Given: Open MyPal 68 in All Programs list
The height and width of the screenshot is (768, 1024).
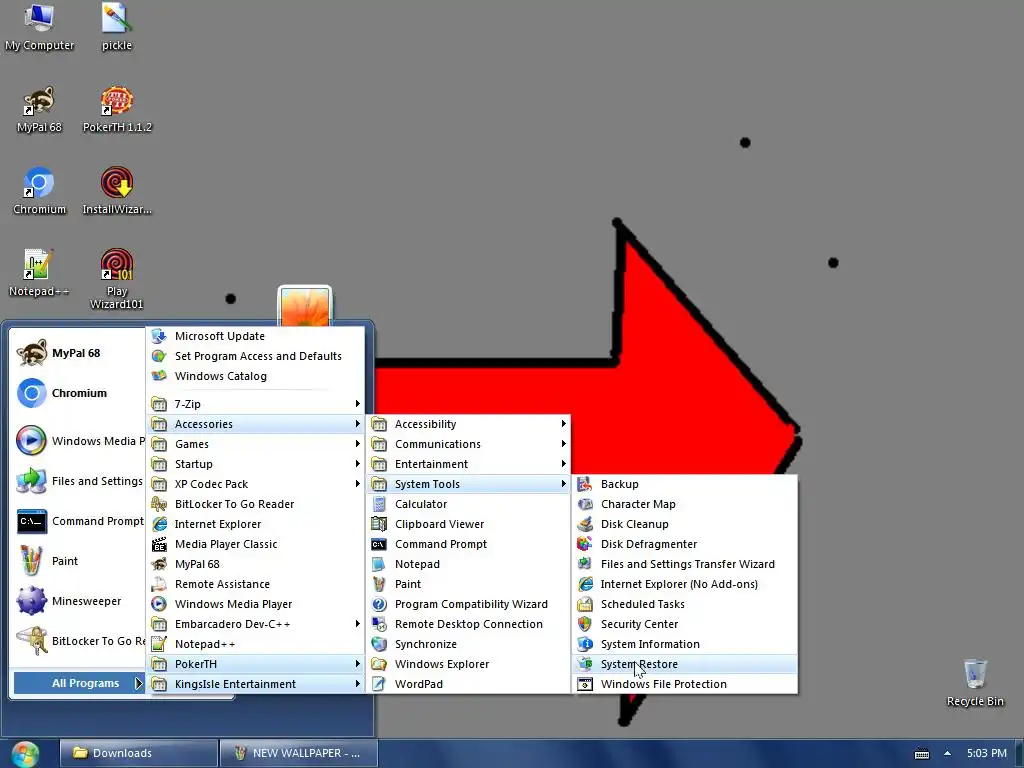Looking at the screenshot, I should tap(255, 564).
